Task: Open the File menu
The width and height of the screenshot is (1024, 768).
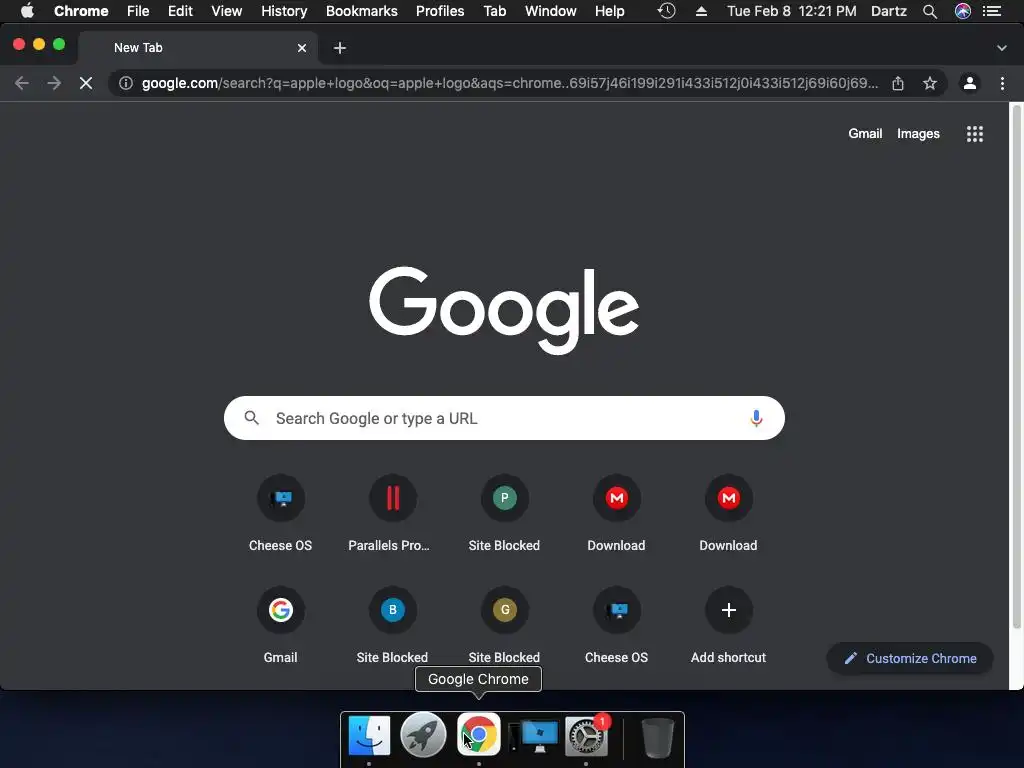Action: tap(138, 11)
